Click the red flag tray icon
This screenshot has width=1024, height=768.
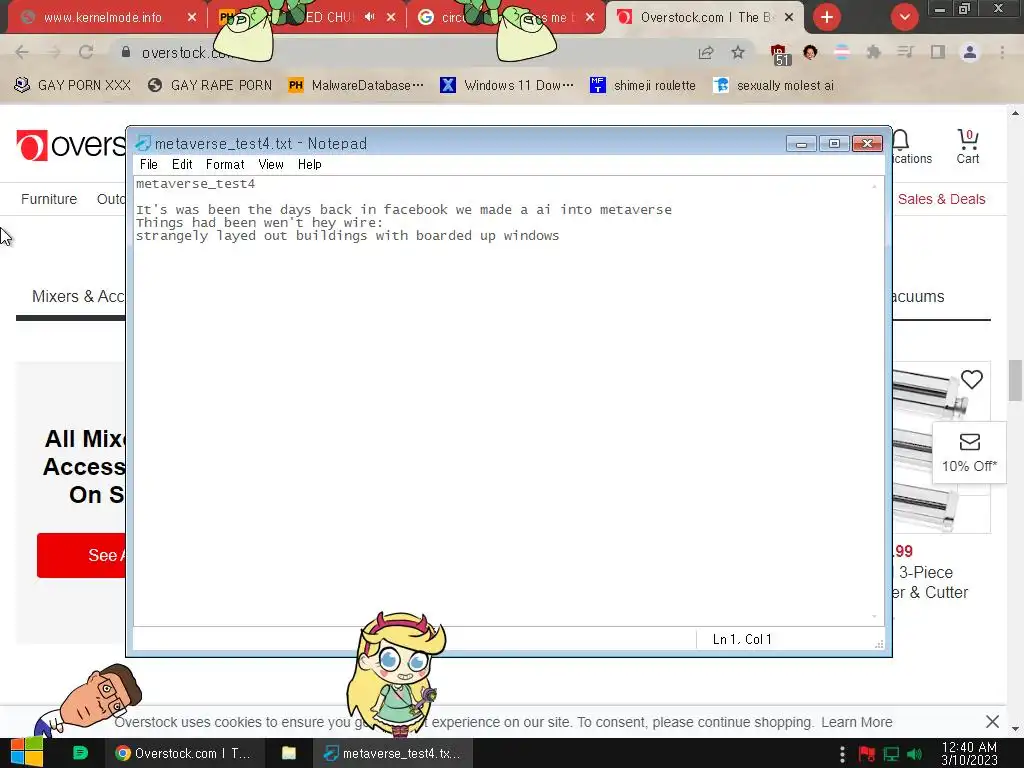coord(867,754)
